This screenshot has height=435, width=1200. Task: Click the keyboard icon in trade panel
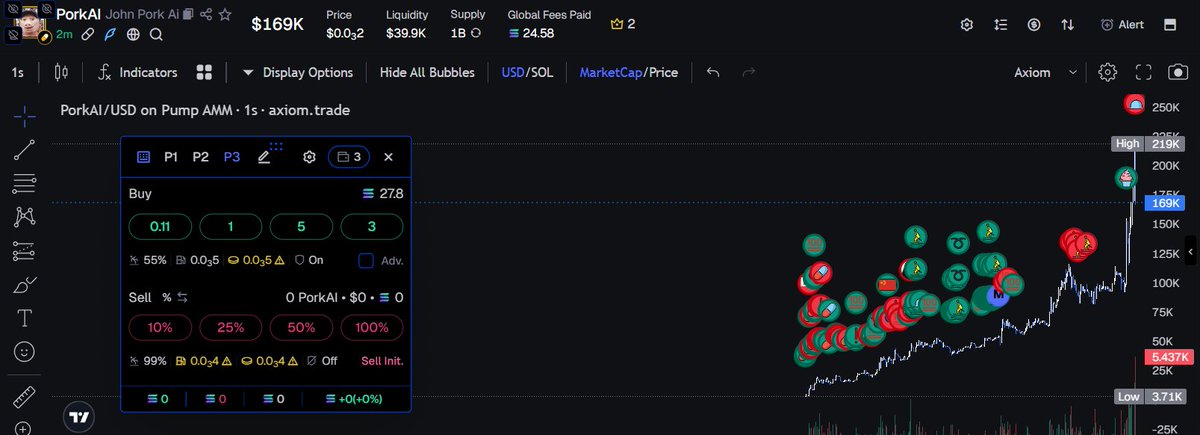coord(143,157)
